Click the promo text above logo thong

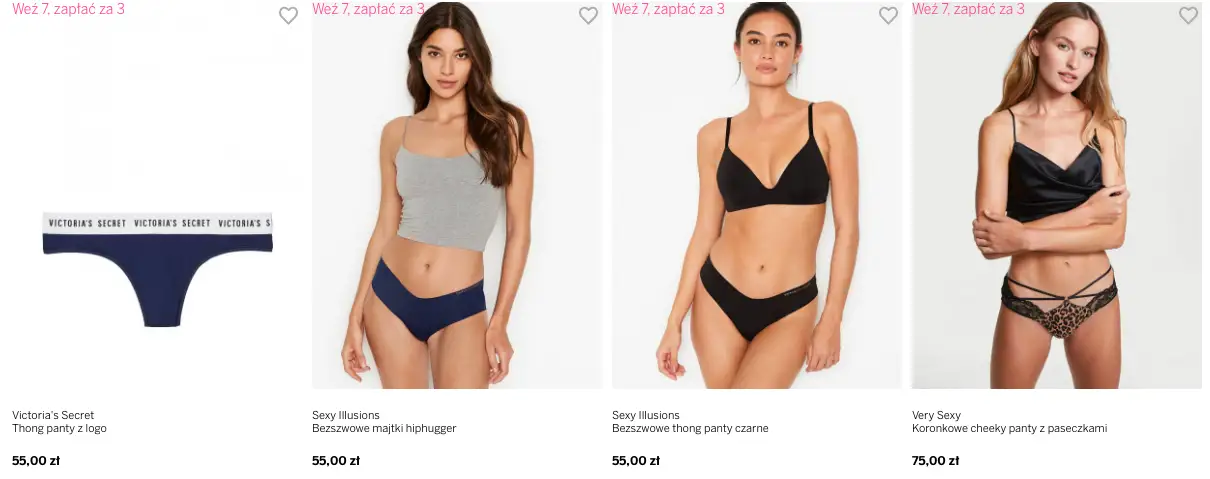[x=68, y=9]
